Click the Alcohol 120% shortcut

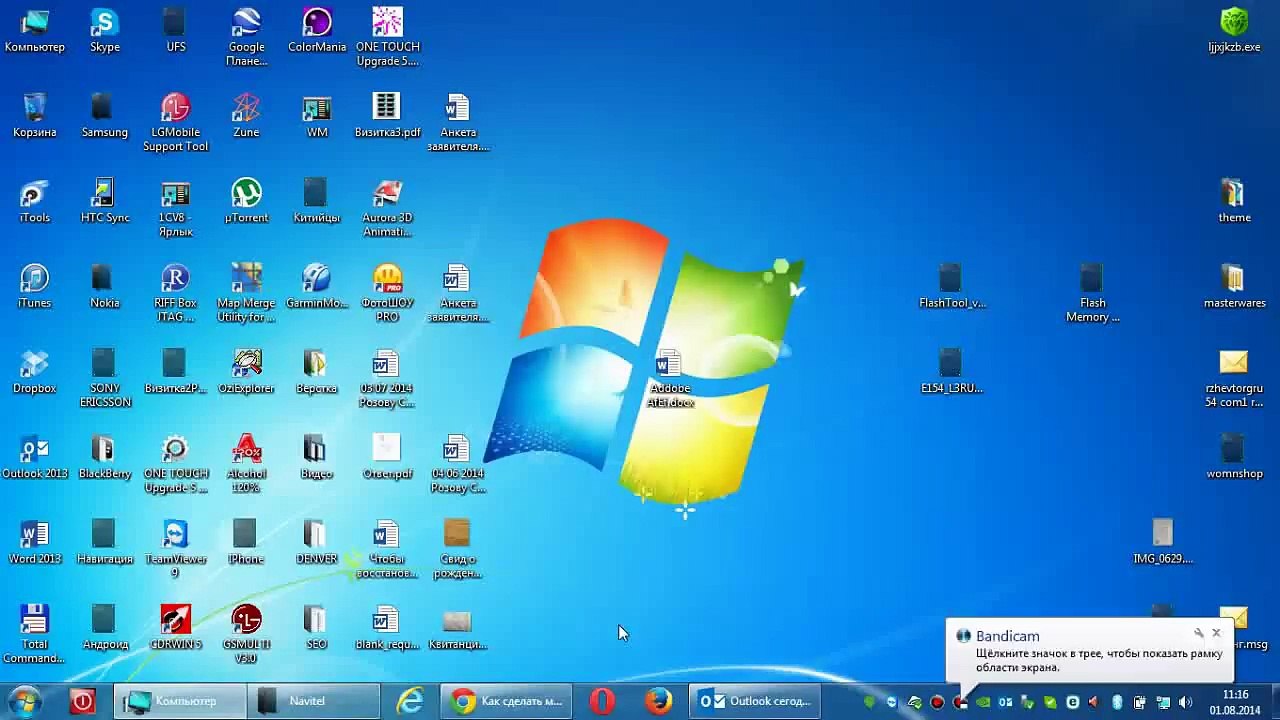(x=246, y=464)
